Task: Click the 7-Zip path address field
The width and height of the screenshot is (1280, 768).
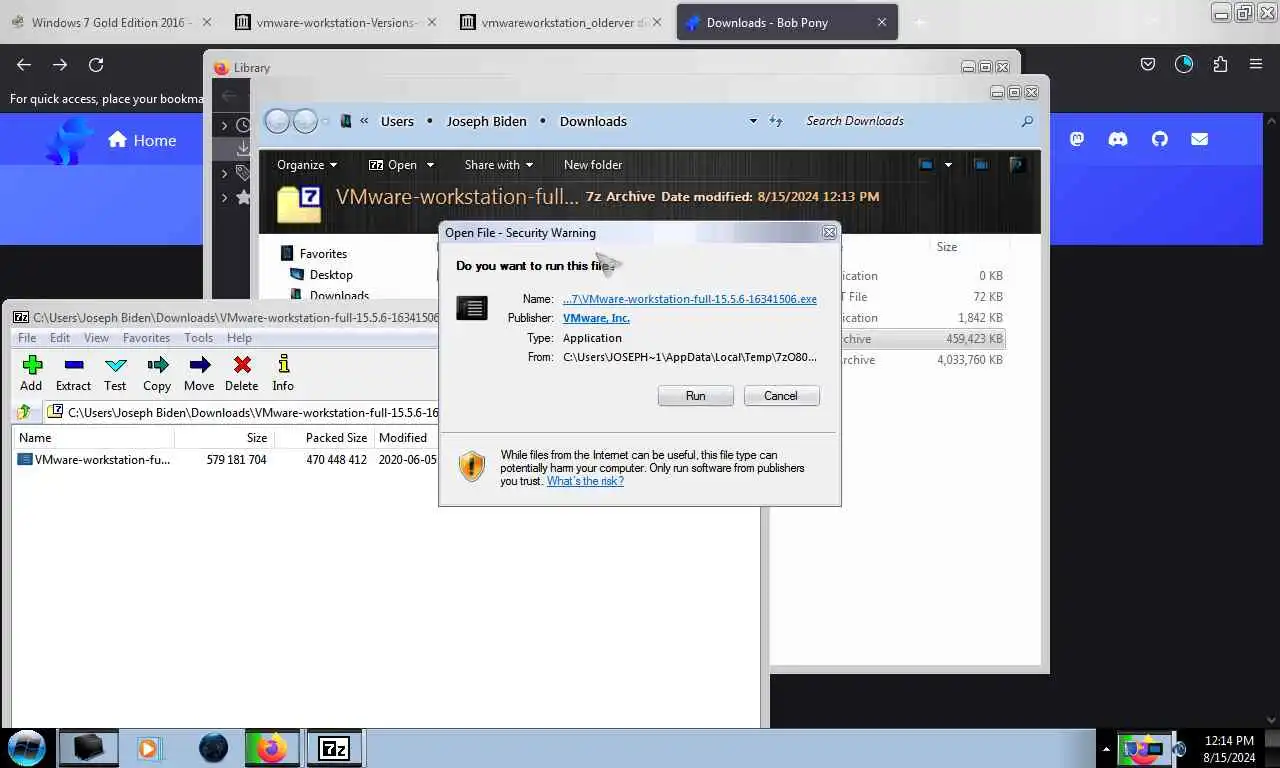Action: [x=242, y=412]
